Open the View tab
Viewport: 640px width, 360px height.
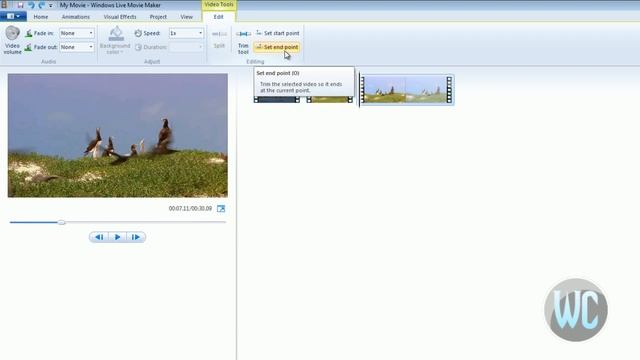(187, 17)
